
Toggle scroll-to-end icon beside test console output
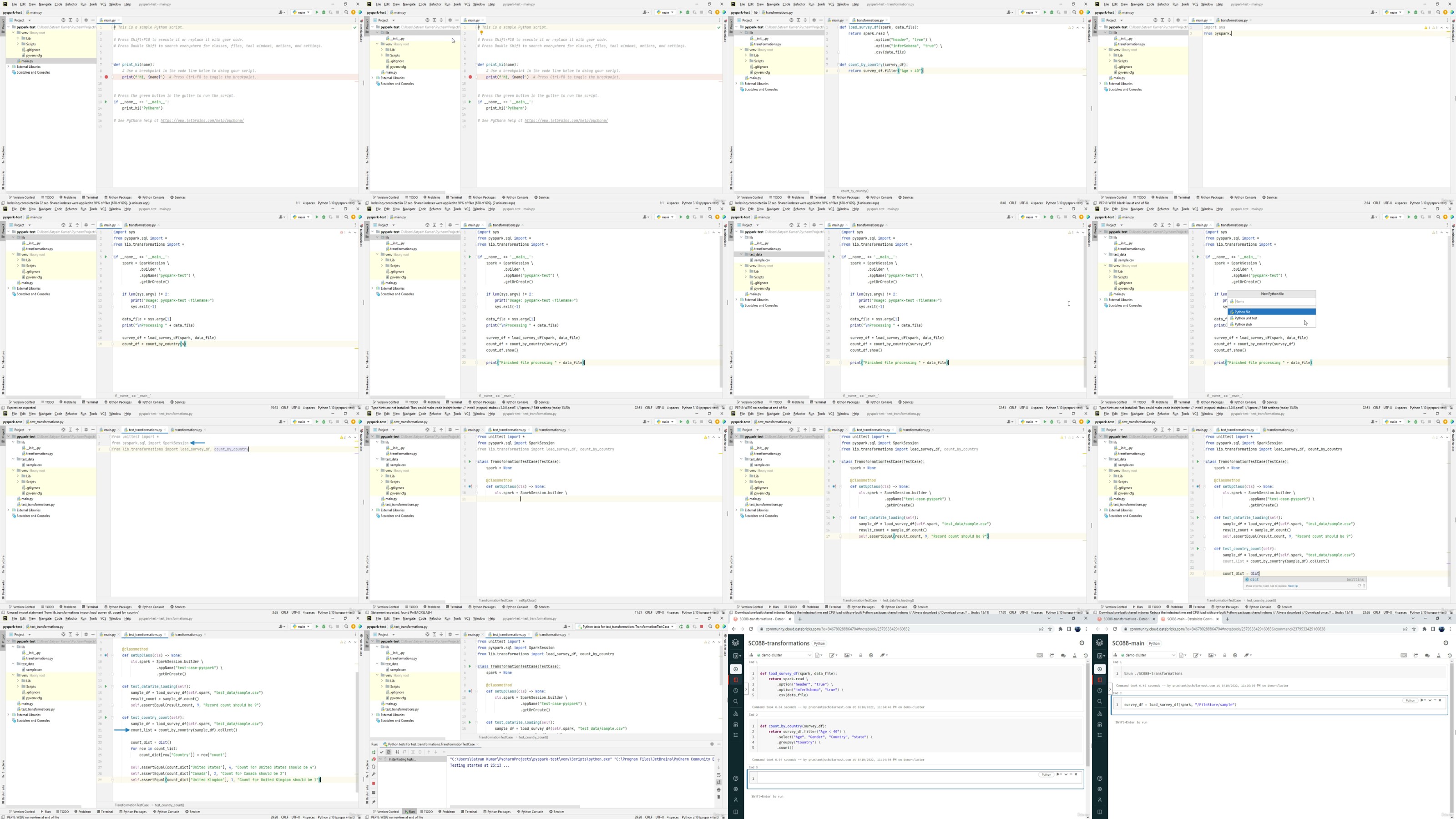click(719, 782)
